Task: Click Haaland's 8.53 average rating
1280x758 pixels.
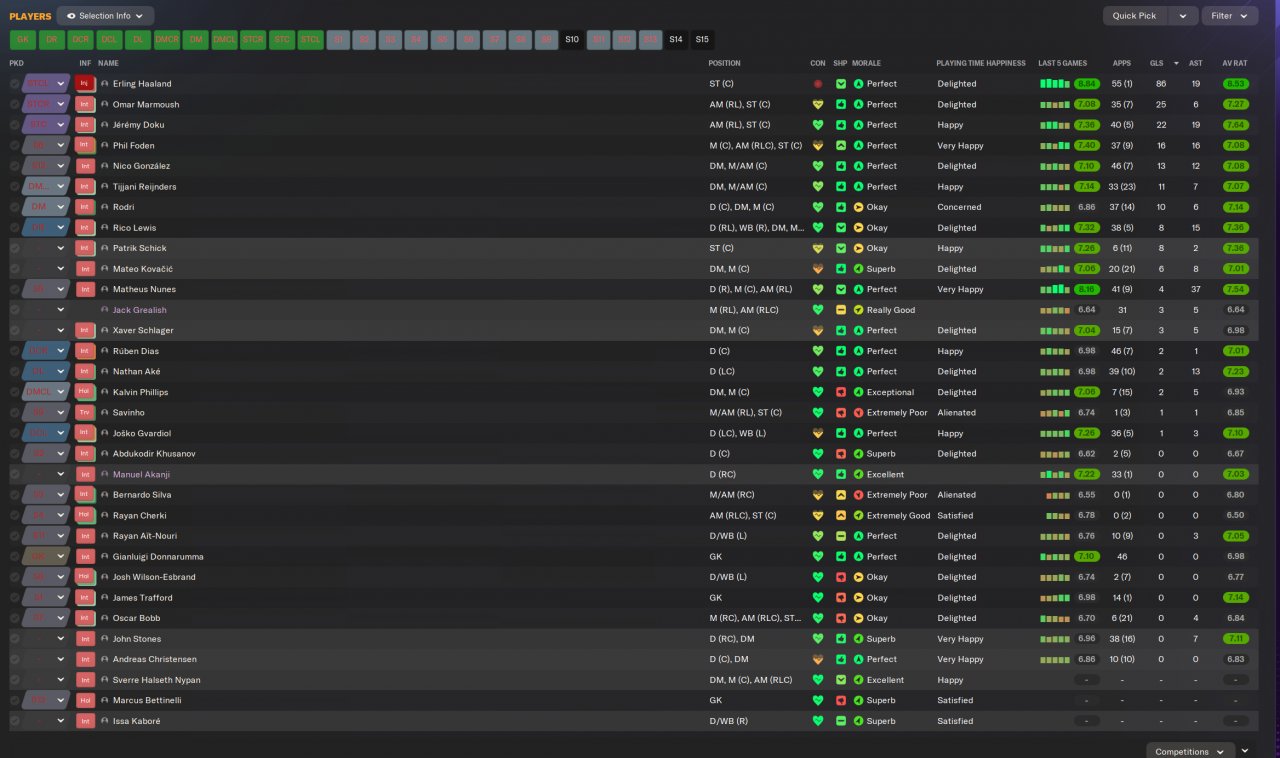Action: 1236,84
